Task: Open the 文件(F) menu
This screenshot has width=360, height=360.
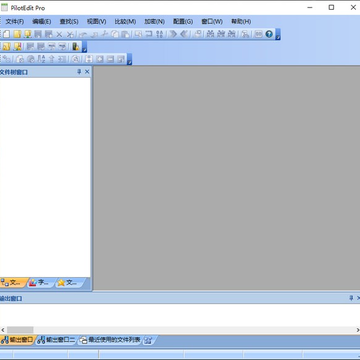Action: [x=15, y=22]
